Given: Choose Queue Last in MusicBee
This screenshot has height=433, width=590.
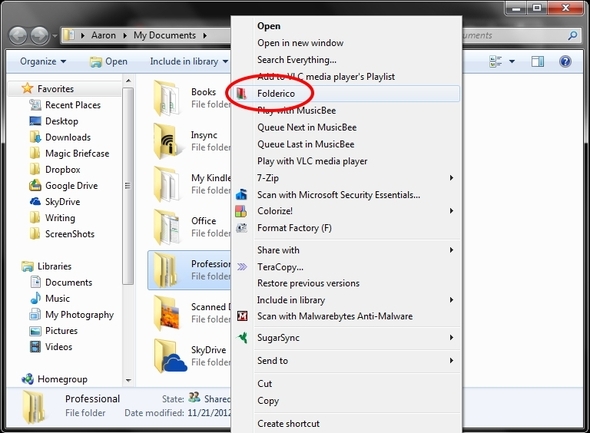Looking at the screenshot, I should pos(306,144).
